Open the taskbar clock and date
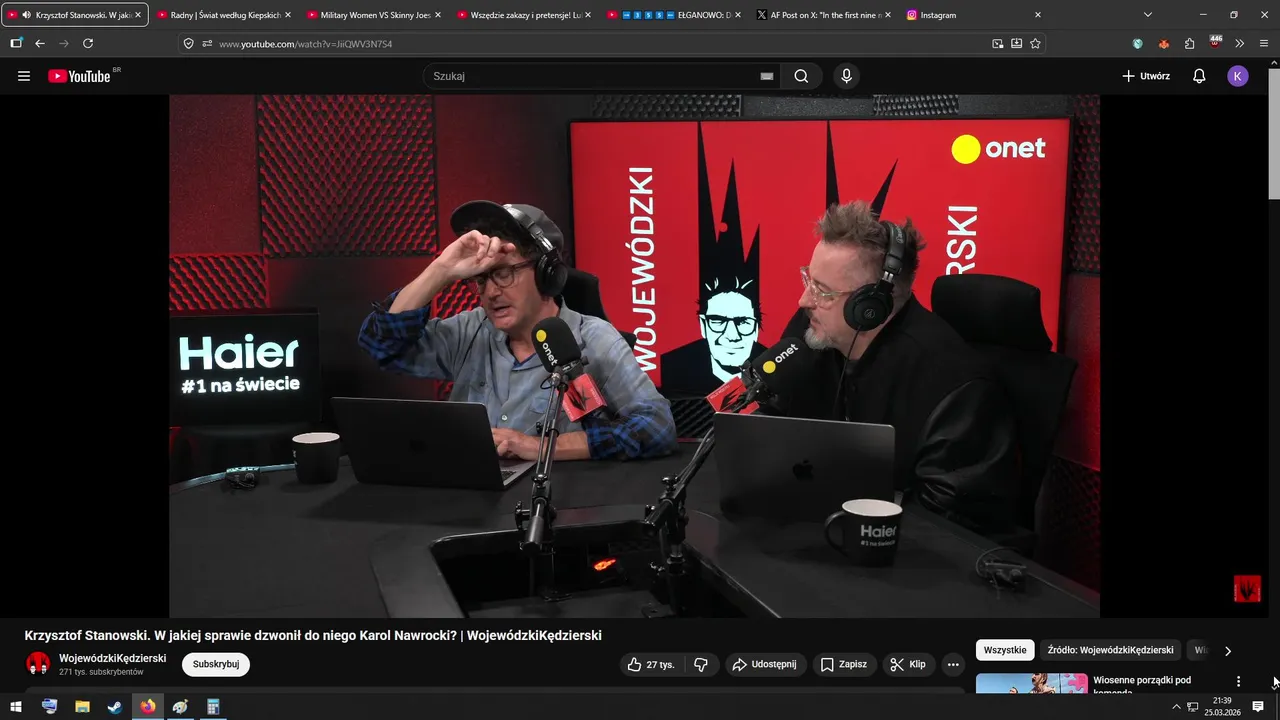The height and width of the screenshot is (720, 1280). coord(1221,707)
